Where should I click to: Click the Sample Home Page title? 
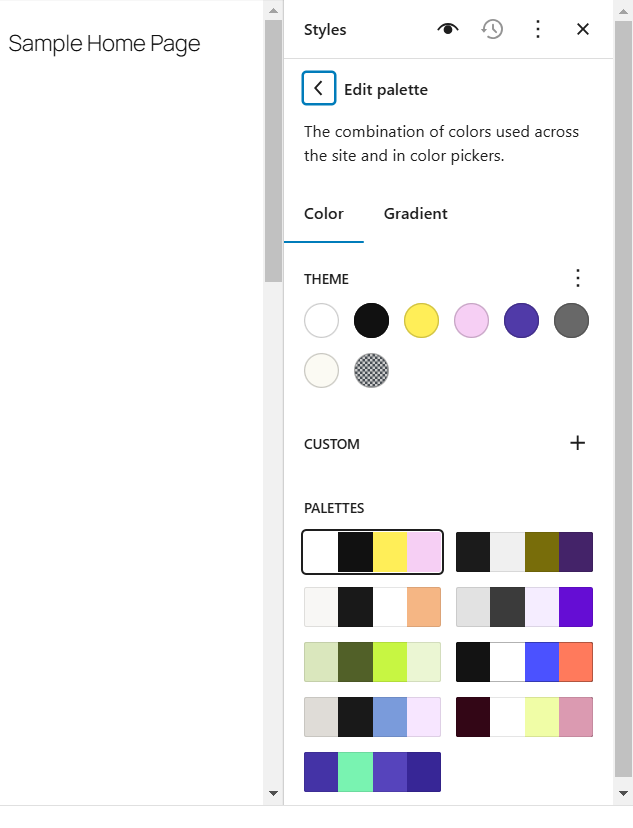click(x=104, y=44)
